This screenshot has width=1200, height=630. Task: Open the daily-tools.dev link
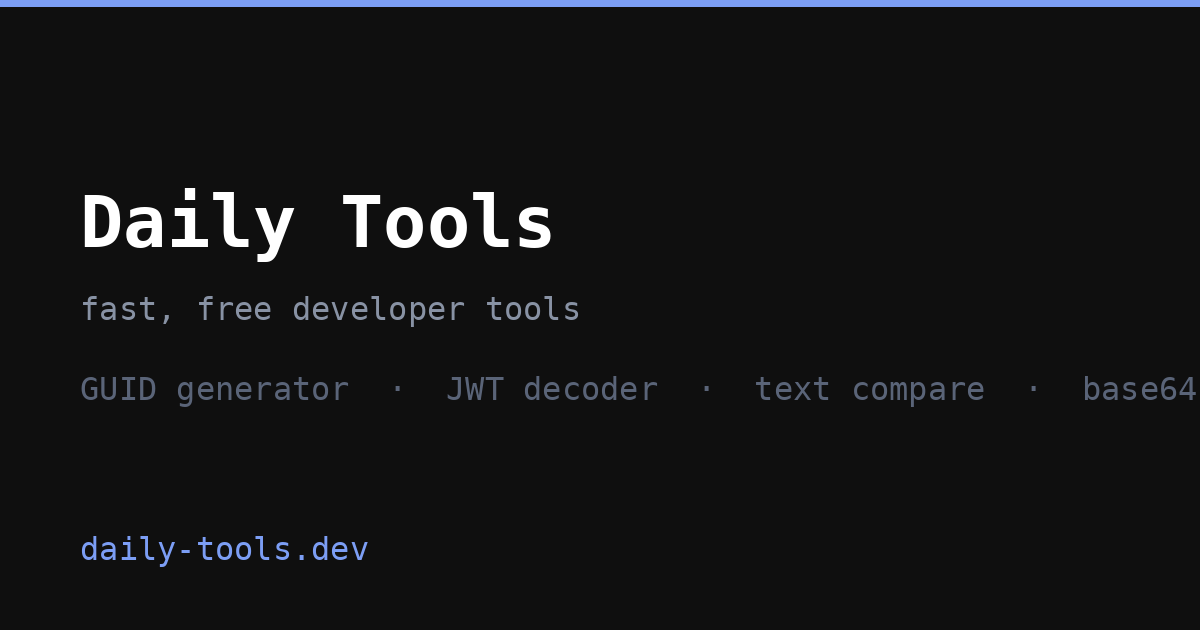coord(224,549)
